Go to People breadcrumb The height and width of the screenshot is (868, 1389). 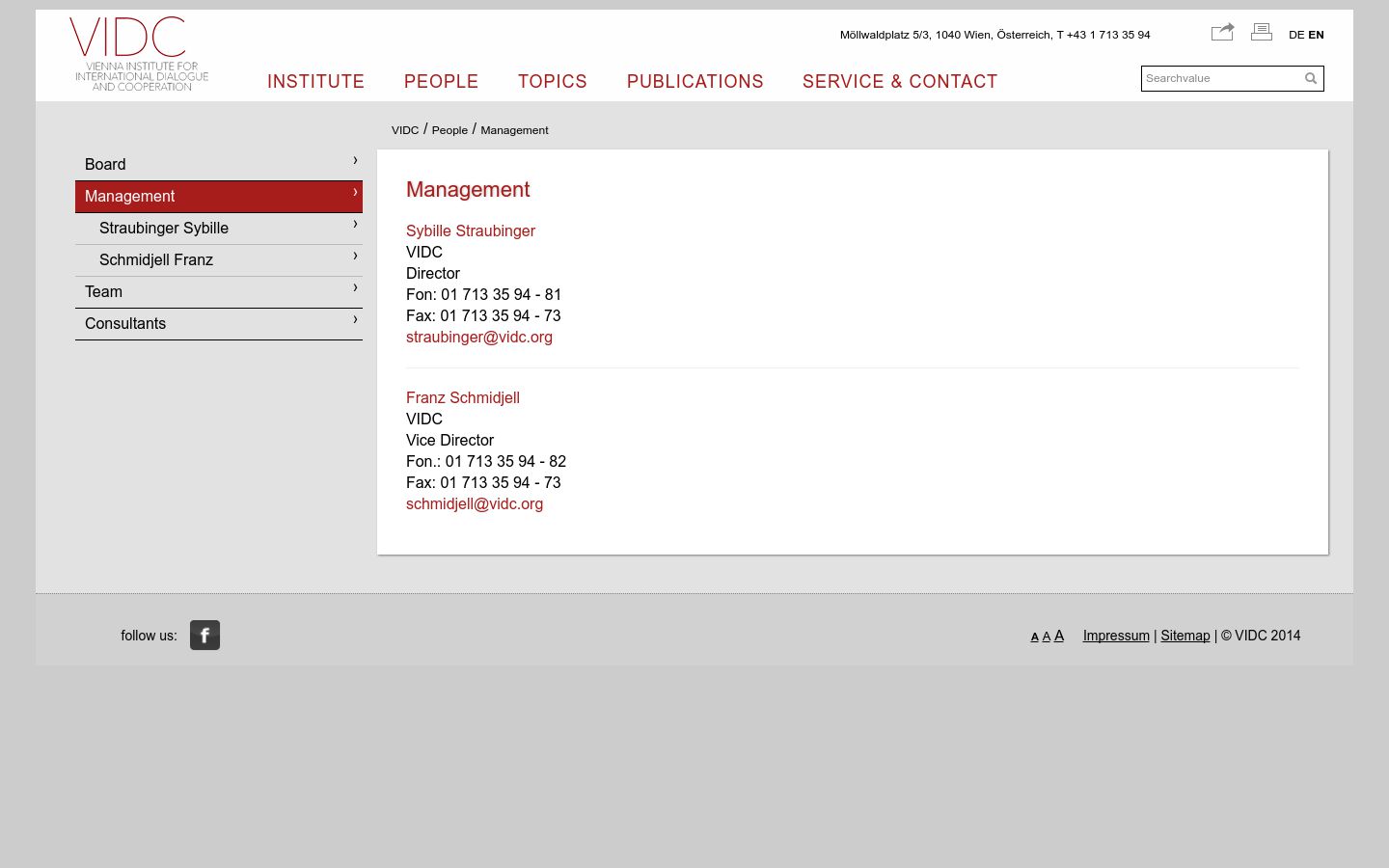[x=449, y=130]
